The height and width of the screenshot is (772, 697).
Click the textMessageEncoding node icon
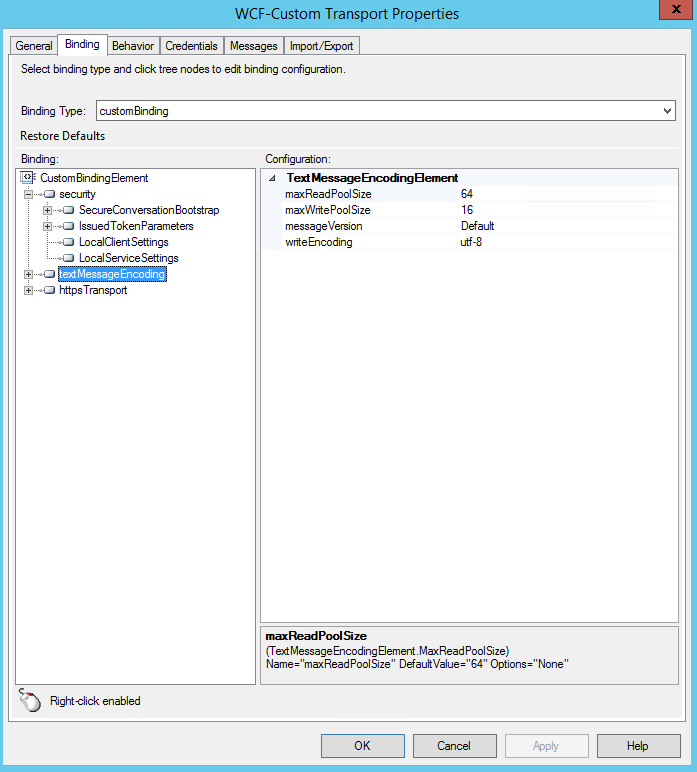point(49,274)
